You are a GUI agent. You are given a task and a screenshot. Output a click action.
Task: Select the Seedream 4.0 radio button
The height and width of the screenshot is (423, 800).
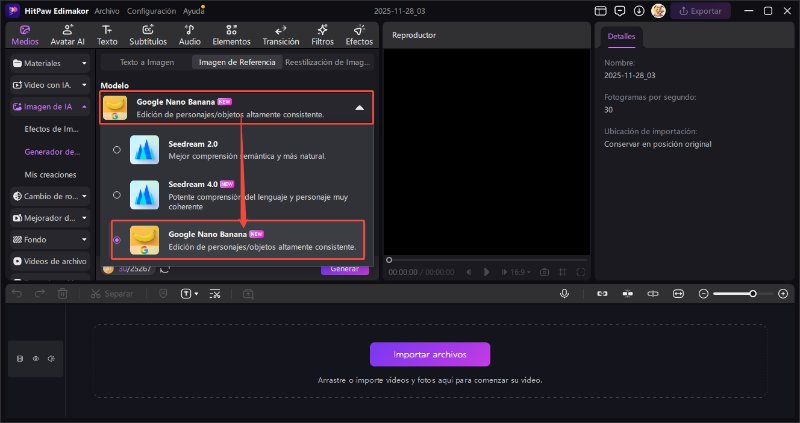point(118,195)
